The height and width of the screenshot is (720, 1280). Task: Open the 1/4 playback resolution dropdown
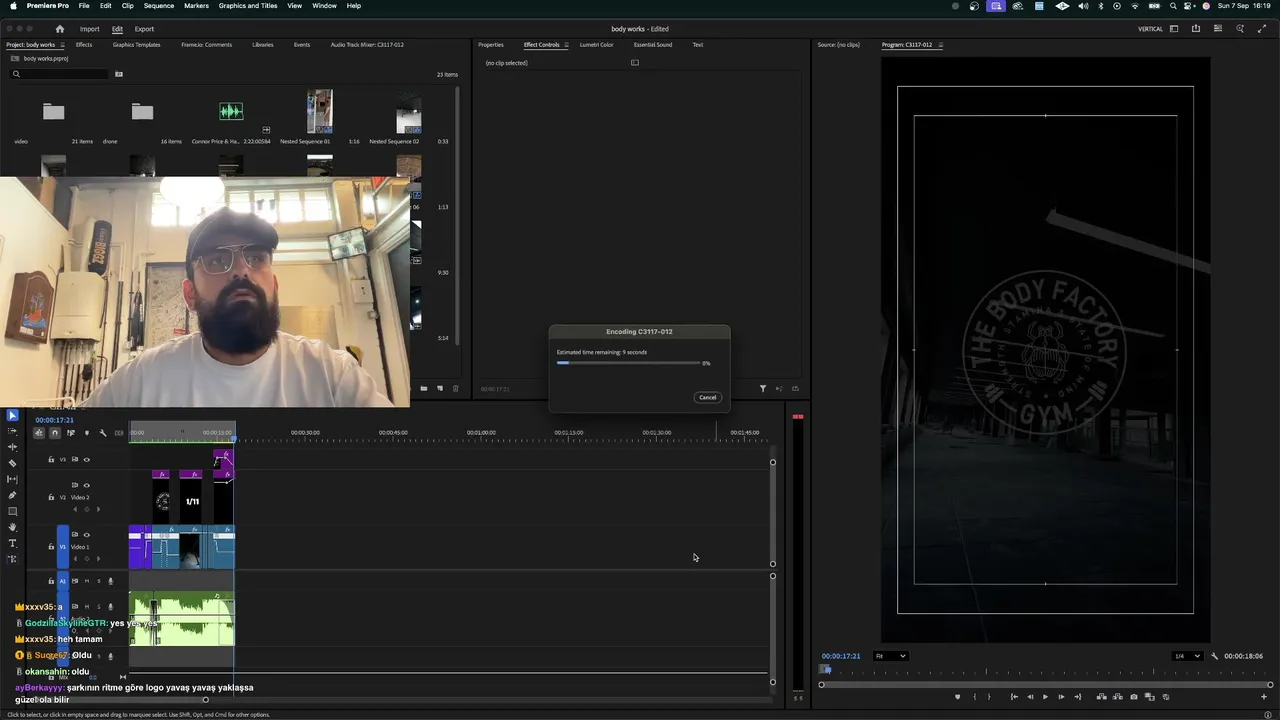(1187, 656)
